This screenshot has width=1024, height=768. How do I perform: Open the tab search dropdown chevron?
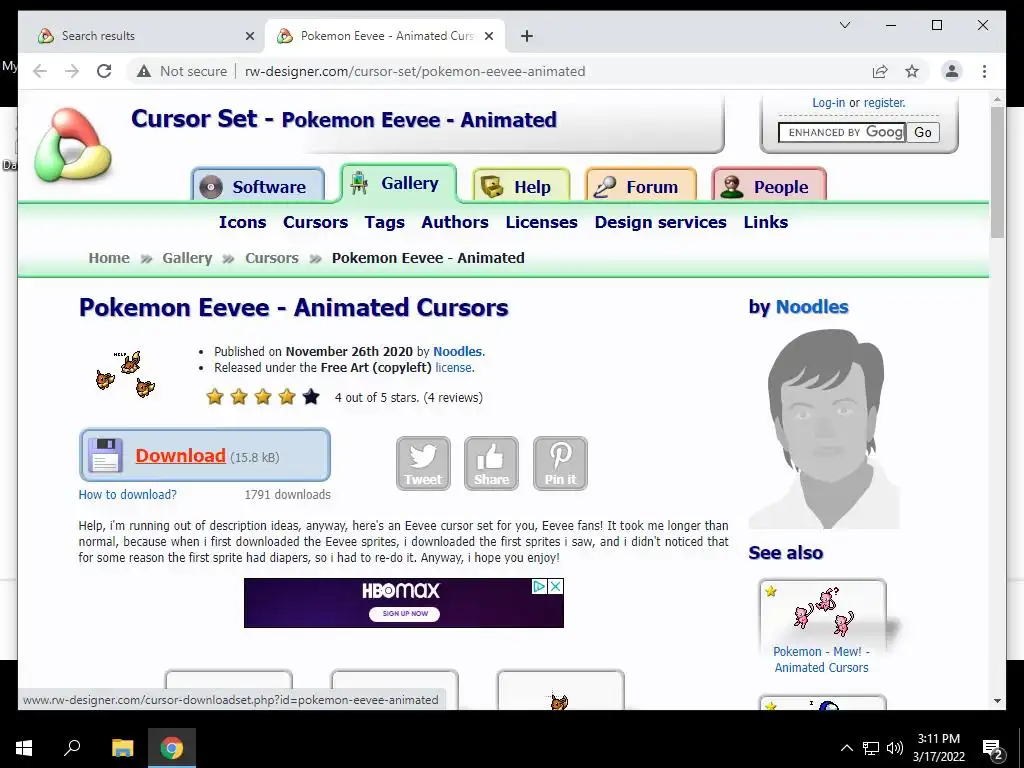click(844, 25)
